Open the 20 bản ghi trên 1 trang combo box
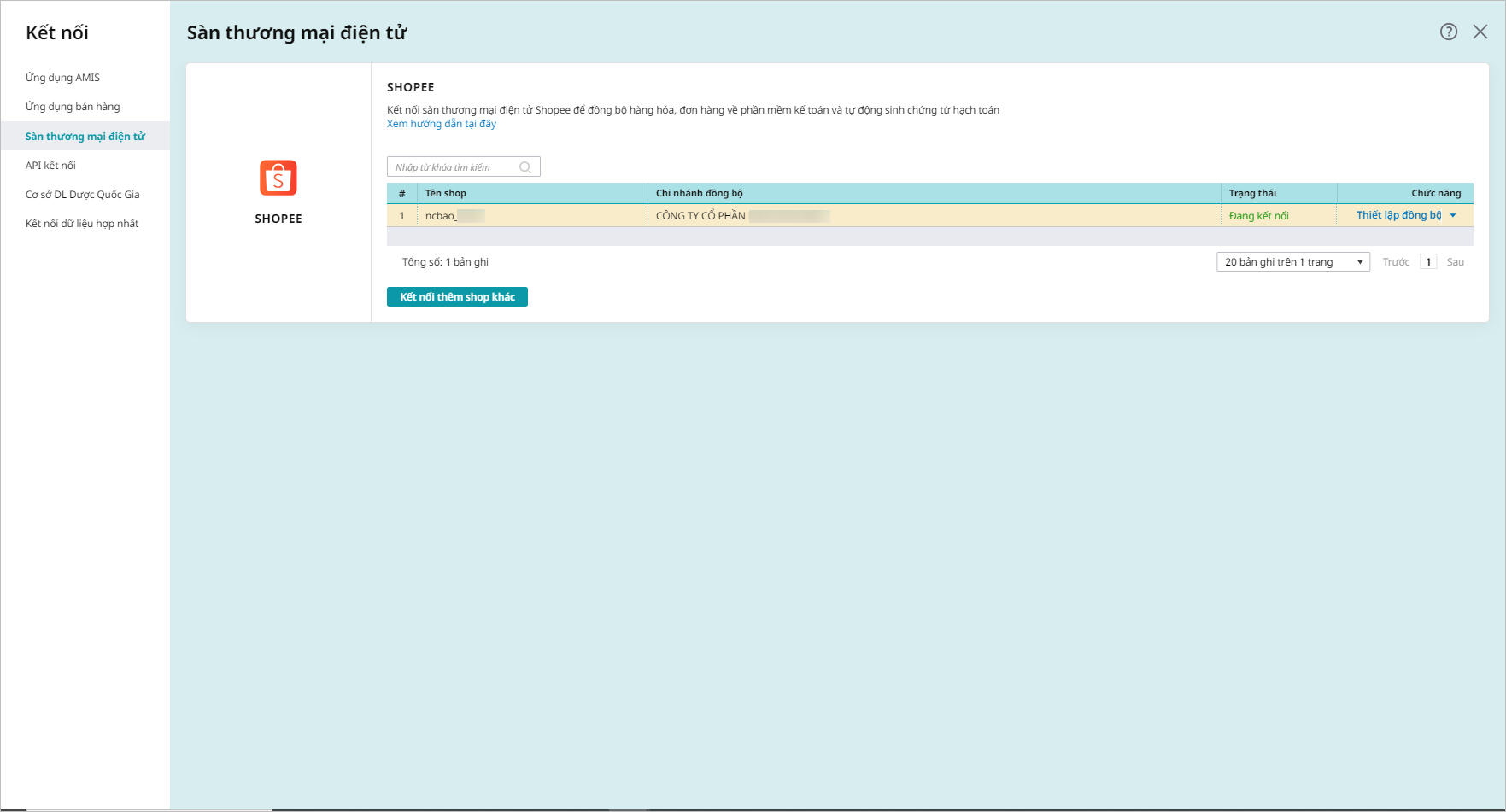The height and width of the screenshot is (812, 1506). tap(1293, 262)
